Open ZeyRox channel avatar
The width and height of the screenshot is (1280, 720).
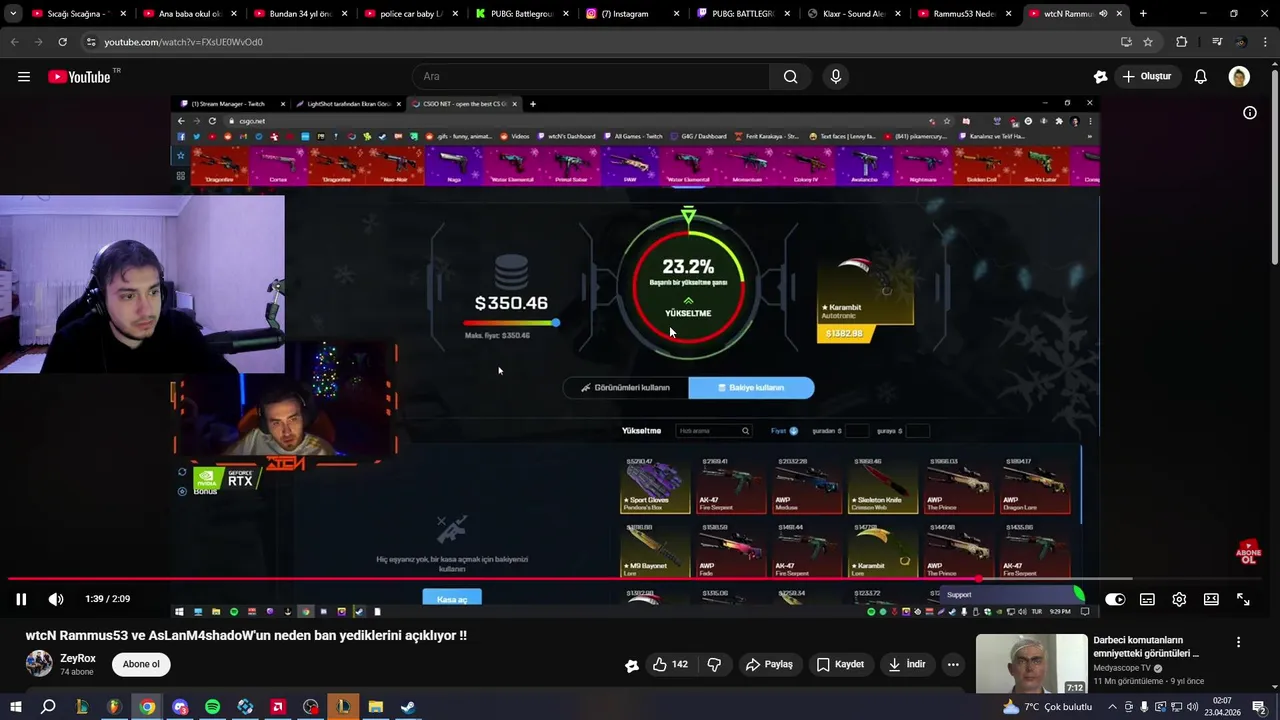point(39,664)
